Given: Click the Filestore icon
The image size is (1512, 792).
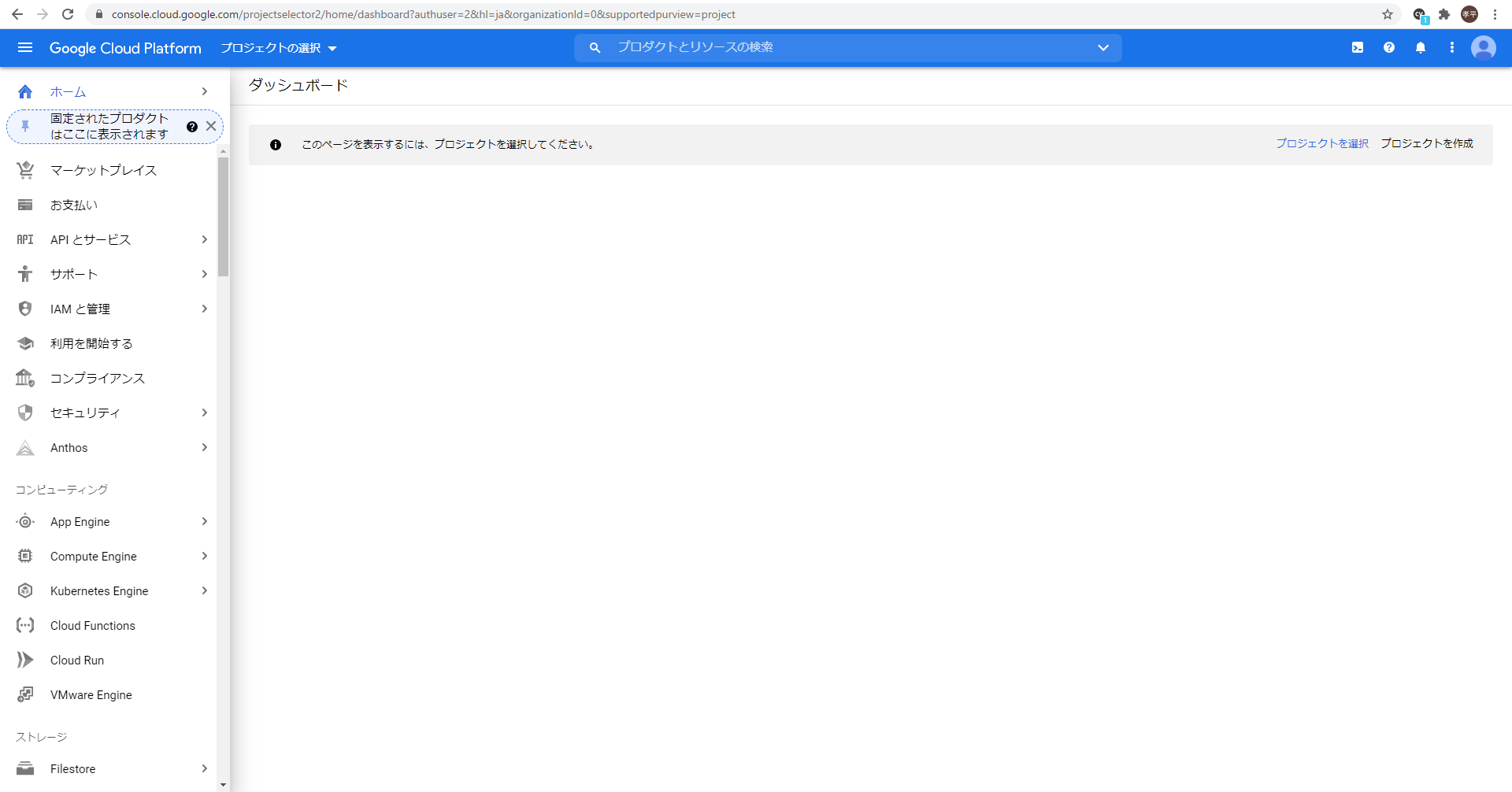Looking at the screenshot, I should [25, 768].
